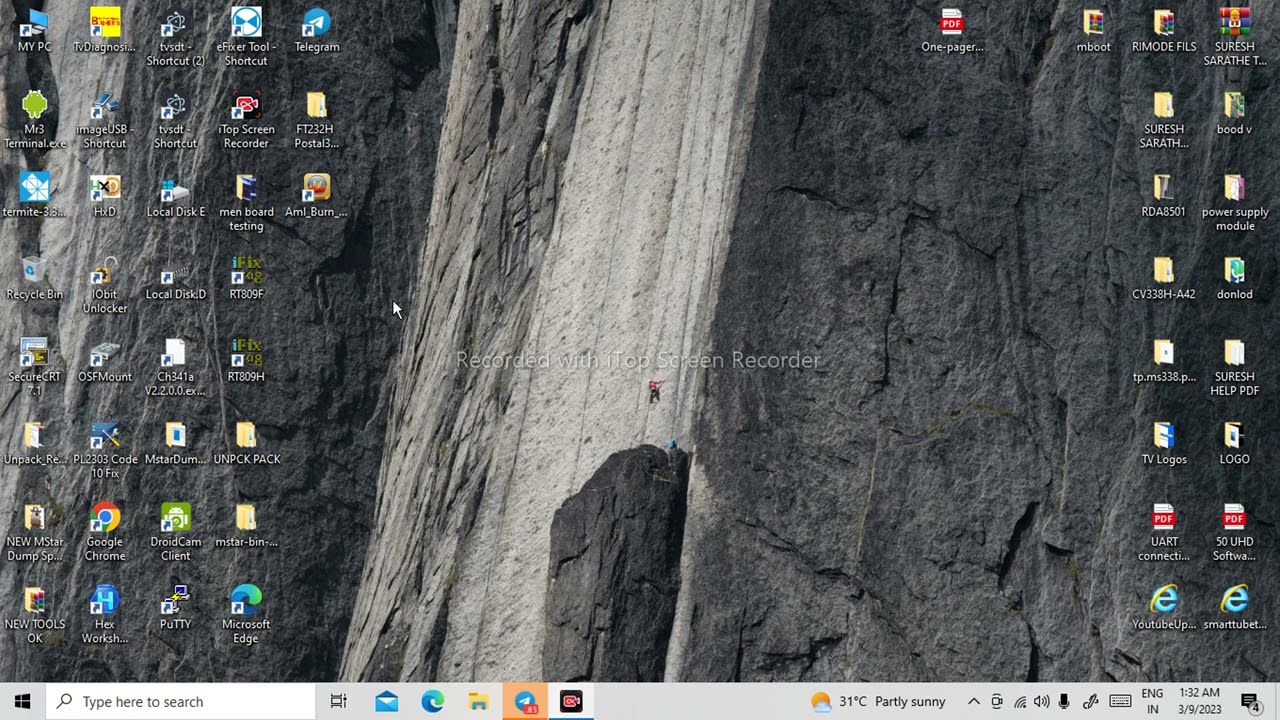Select power supply module archive
The height and width of the screenshot is (720, 1280).
point(1235,203)
